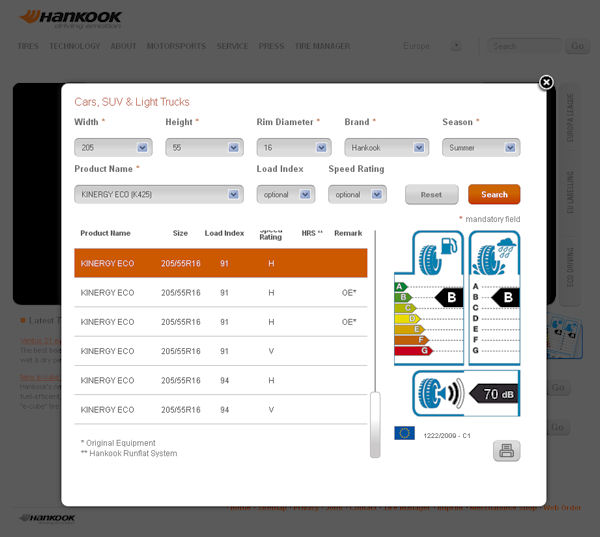The width and height of the screenshot is (600, 537).
Task: Click the Go button next to search
Action: [577, 46]
